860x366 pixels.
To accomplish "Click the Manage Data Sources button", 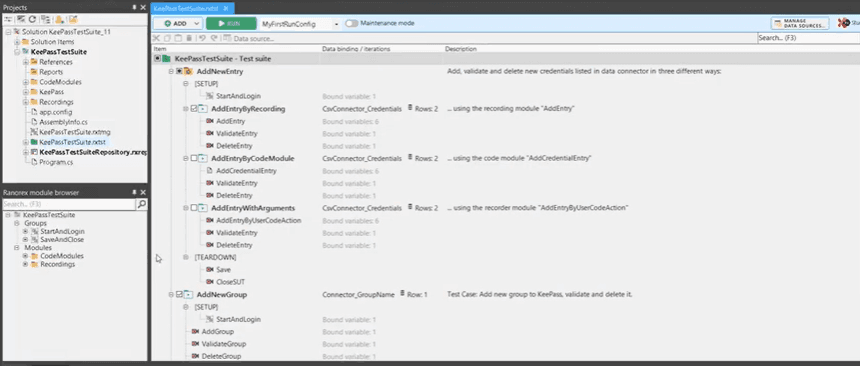I will (800, 24).
